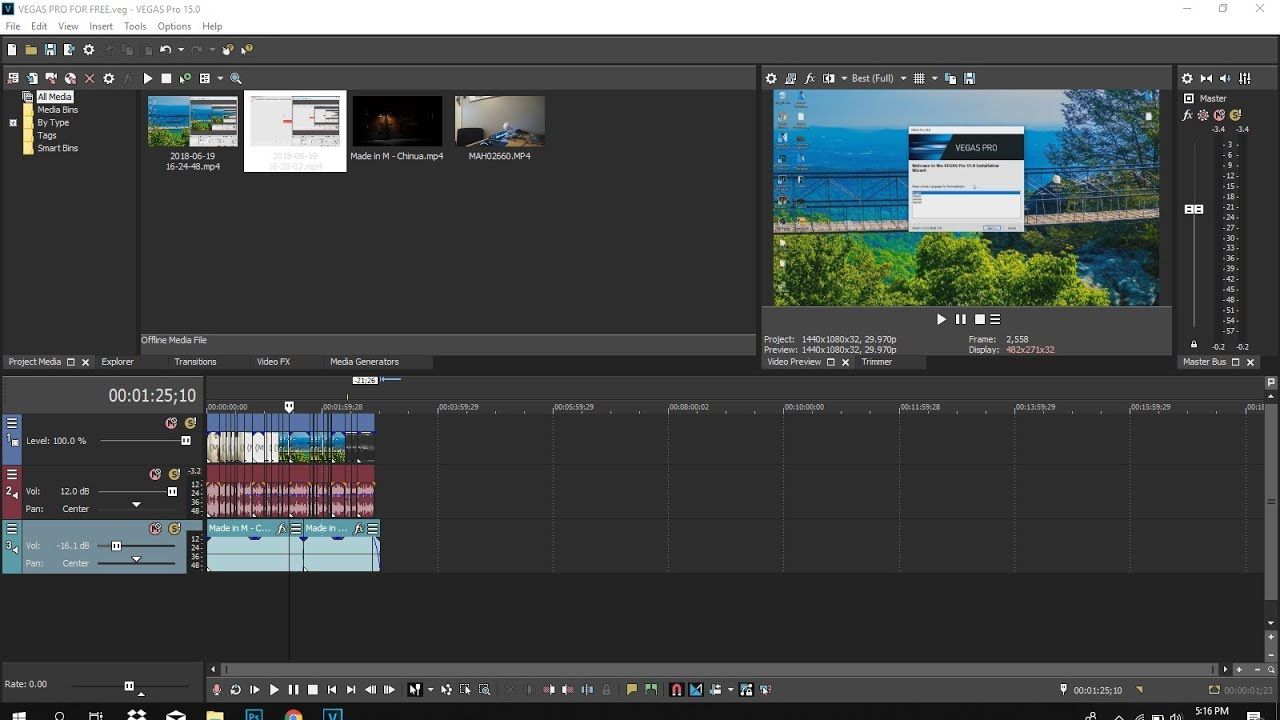Stop media preview in Project Media toolbar
This screenshot has width=1280, height=720.
click(x=166, y=78)
